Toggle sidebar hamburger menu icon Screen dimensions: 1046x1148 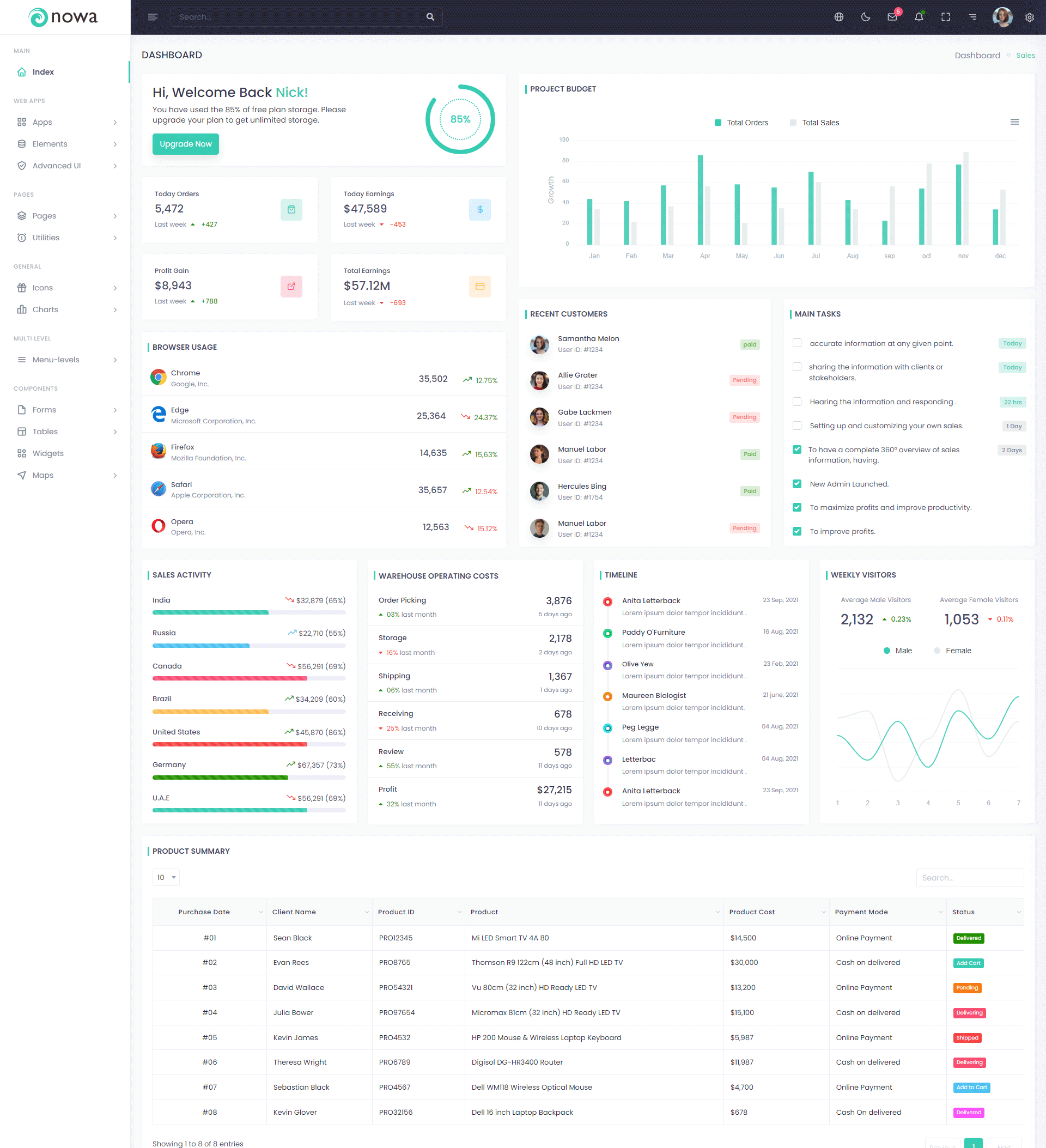click(152, 17)
